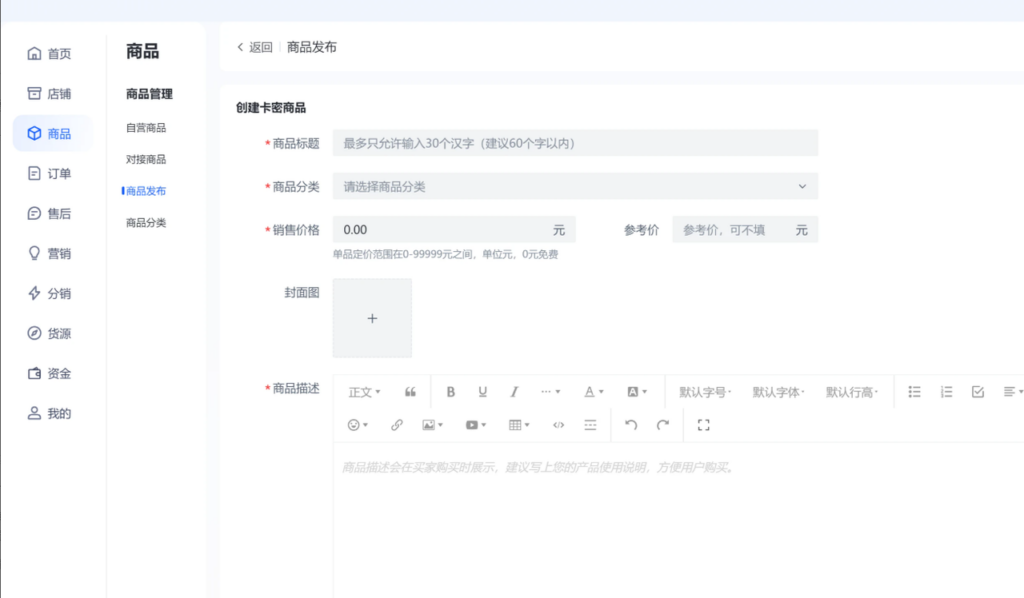
Task: Open the insert image dropdown
Action: click(432, 425)
